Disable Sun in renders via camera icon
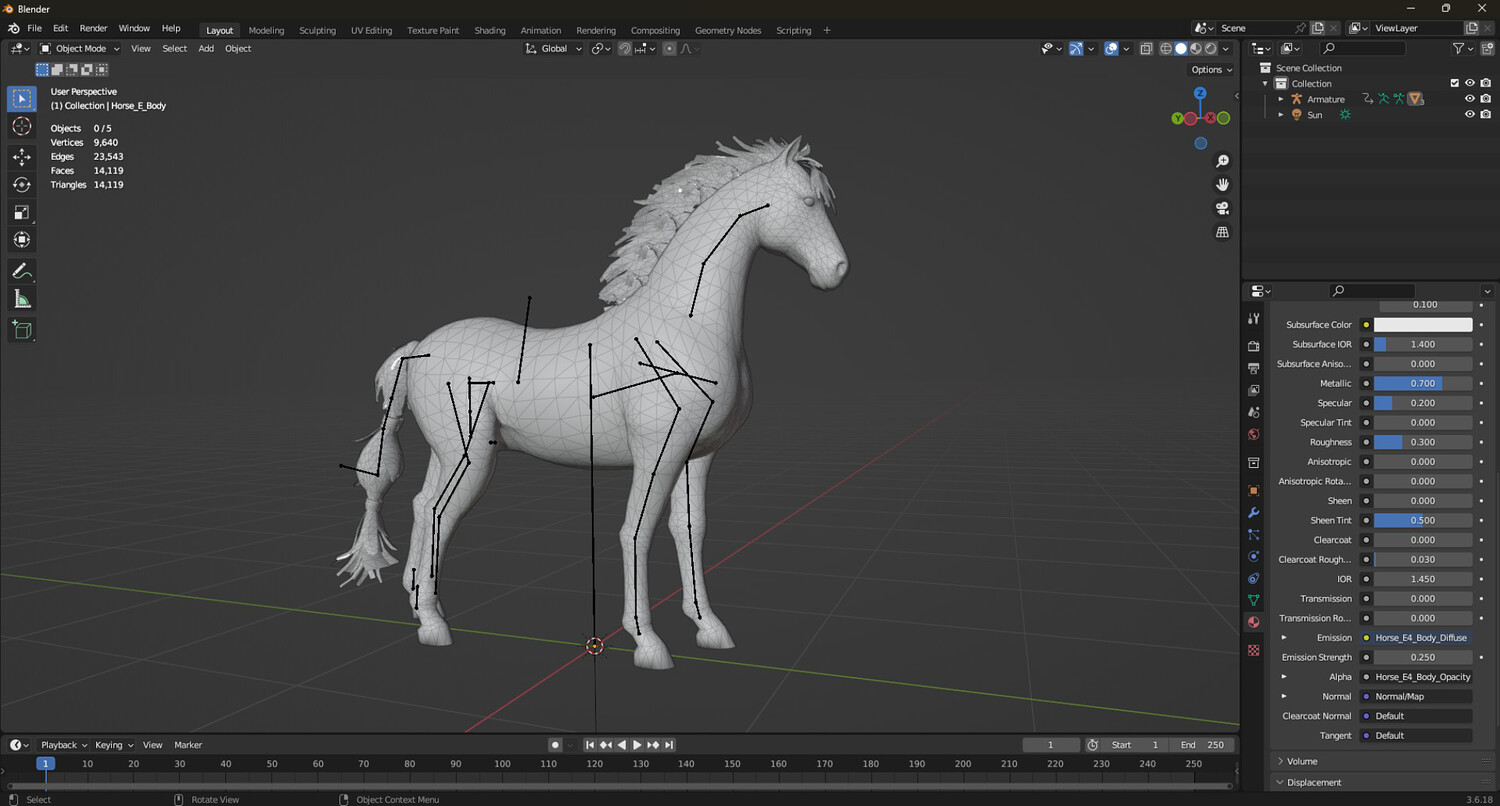The height and width of the screenshot is (806, 1500). [1486, 115]
